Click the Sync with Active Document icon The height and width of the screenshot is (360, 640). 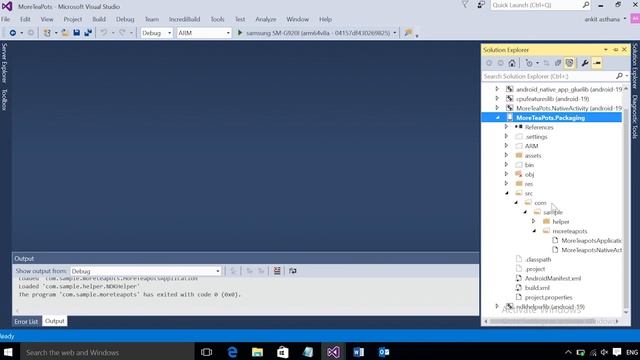pos(546,63)
